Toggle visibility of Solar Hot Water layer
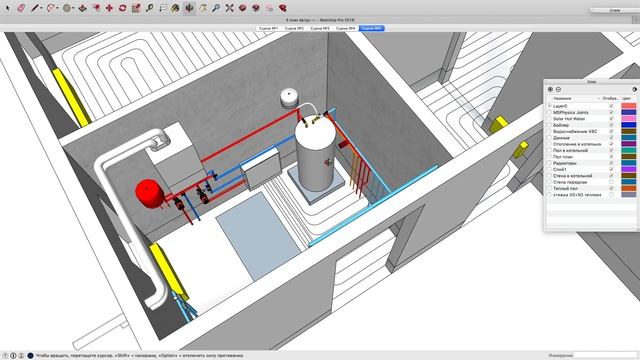This screenshot has width=640, height=360. pyautogui.click(x=611, y=118)
